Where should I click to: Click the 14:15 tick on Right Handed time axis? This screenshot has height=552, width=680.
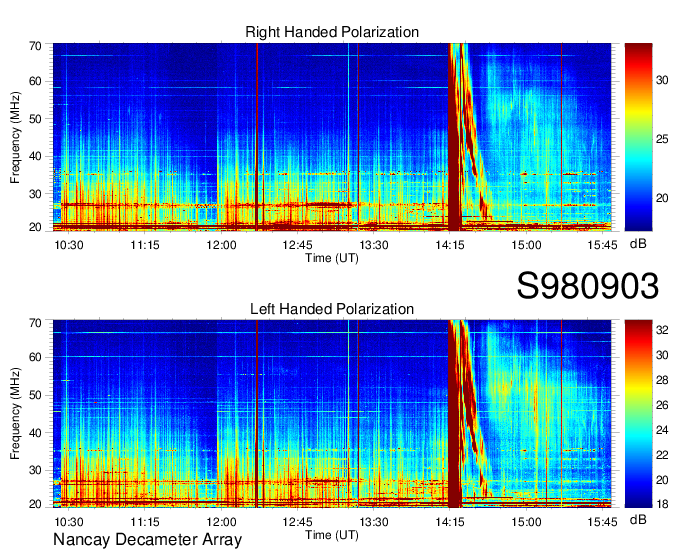[x=450, y=245]
